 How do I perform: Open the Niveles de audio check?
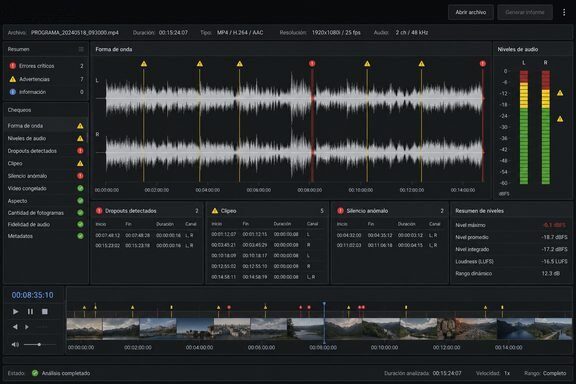pyautogui.click(x=46, y=138)
